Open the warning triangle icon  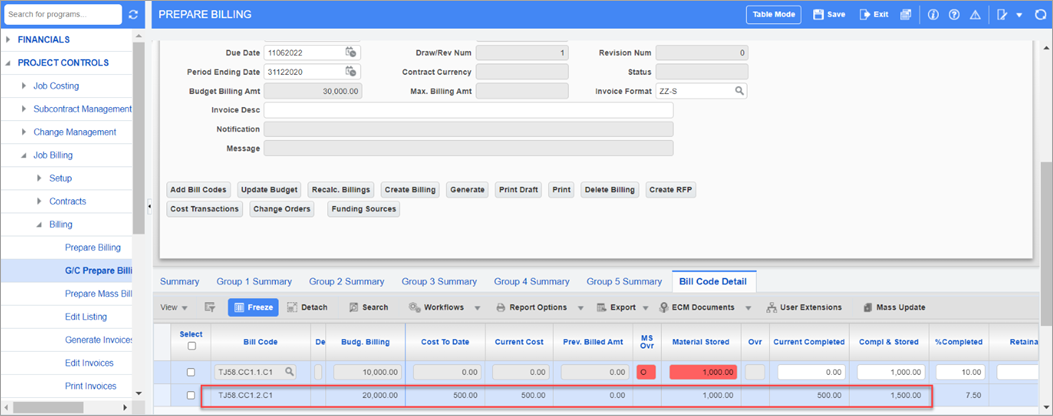coord(975,14)
